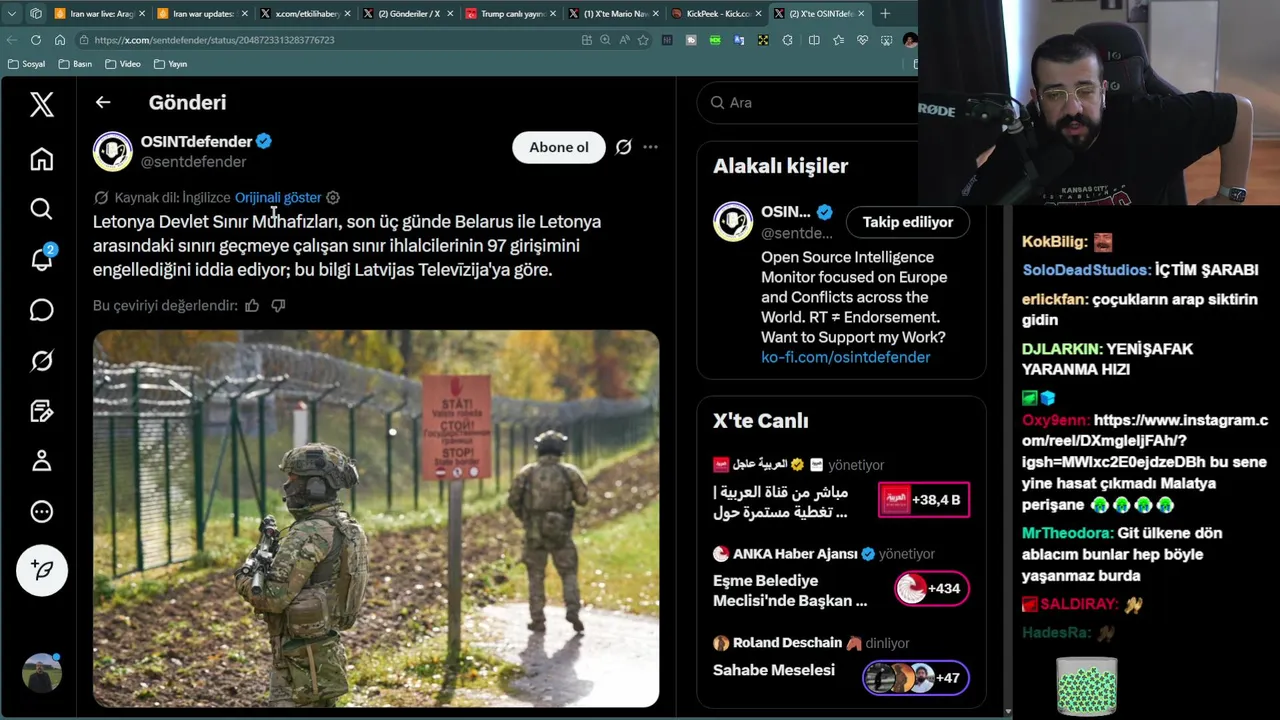Click MrTheodora username in chat
The image size is (1280, 720).
coord(1067,533)
